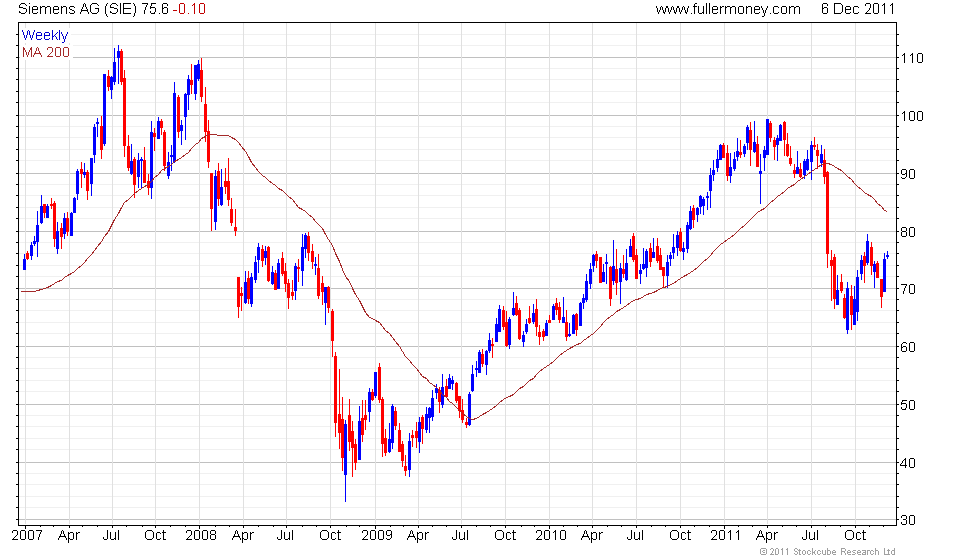
Task: Click the 70 price axis label
Action: tap(908, 289)
